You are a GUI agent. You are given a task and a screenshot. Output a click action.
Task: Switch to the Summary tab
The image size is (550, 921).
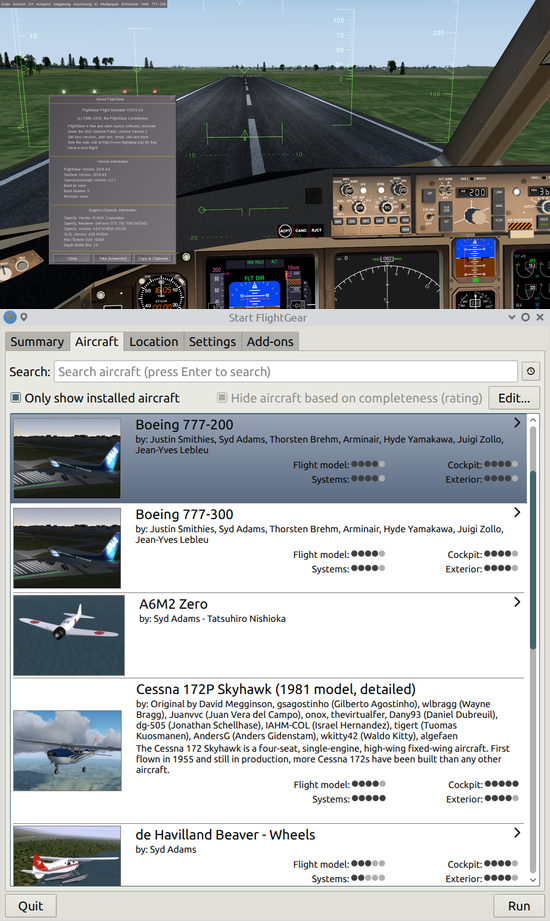click(x=37, y=341)
